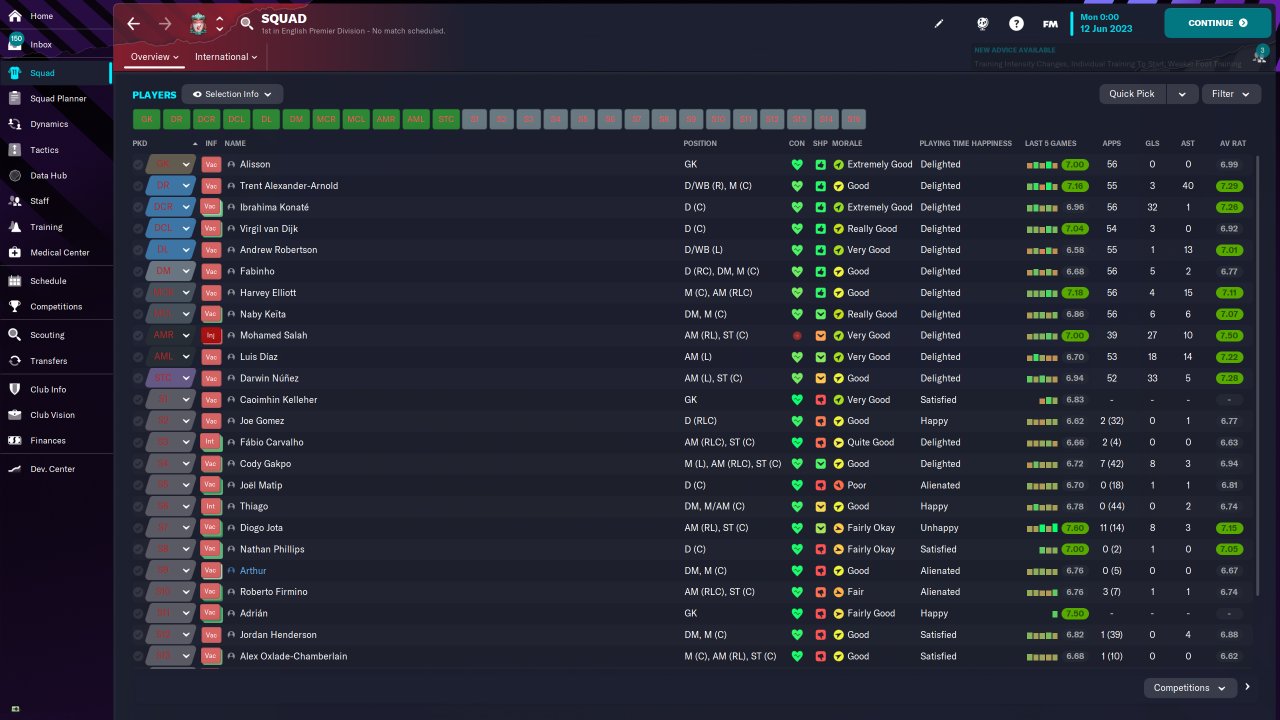The image size is (1280, 720).
Task: Open the Filter dropdown
Action: tap(1231, 94)
